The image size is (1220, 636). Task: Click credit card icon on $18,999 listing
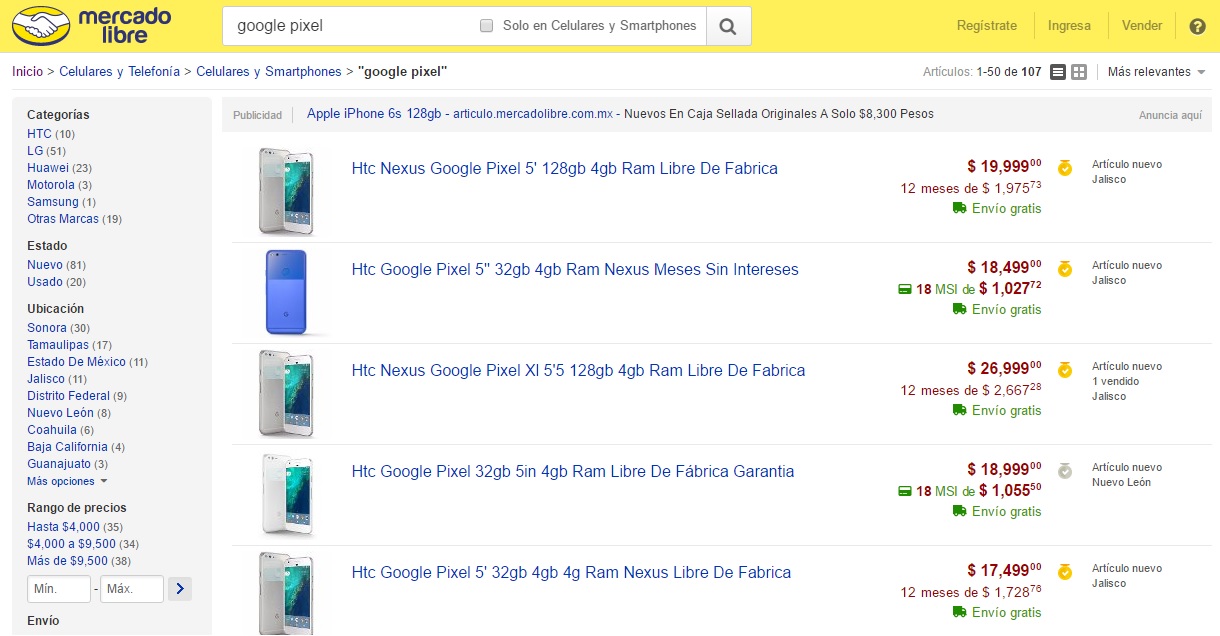tap(905, 491)
